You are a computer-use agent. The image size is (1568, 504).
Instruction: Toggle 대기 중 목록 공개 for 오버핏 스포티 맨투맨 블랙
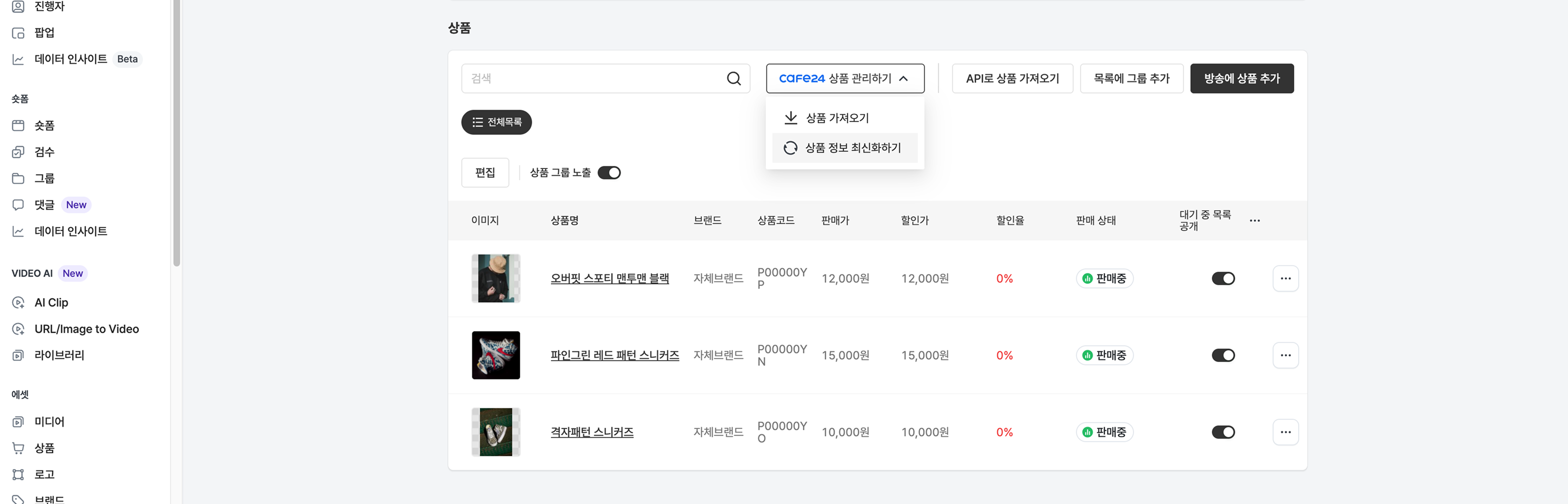(1223, 278)
